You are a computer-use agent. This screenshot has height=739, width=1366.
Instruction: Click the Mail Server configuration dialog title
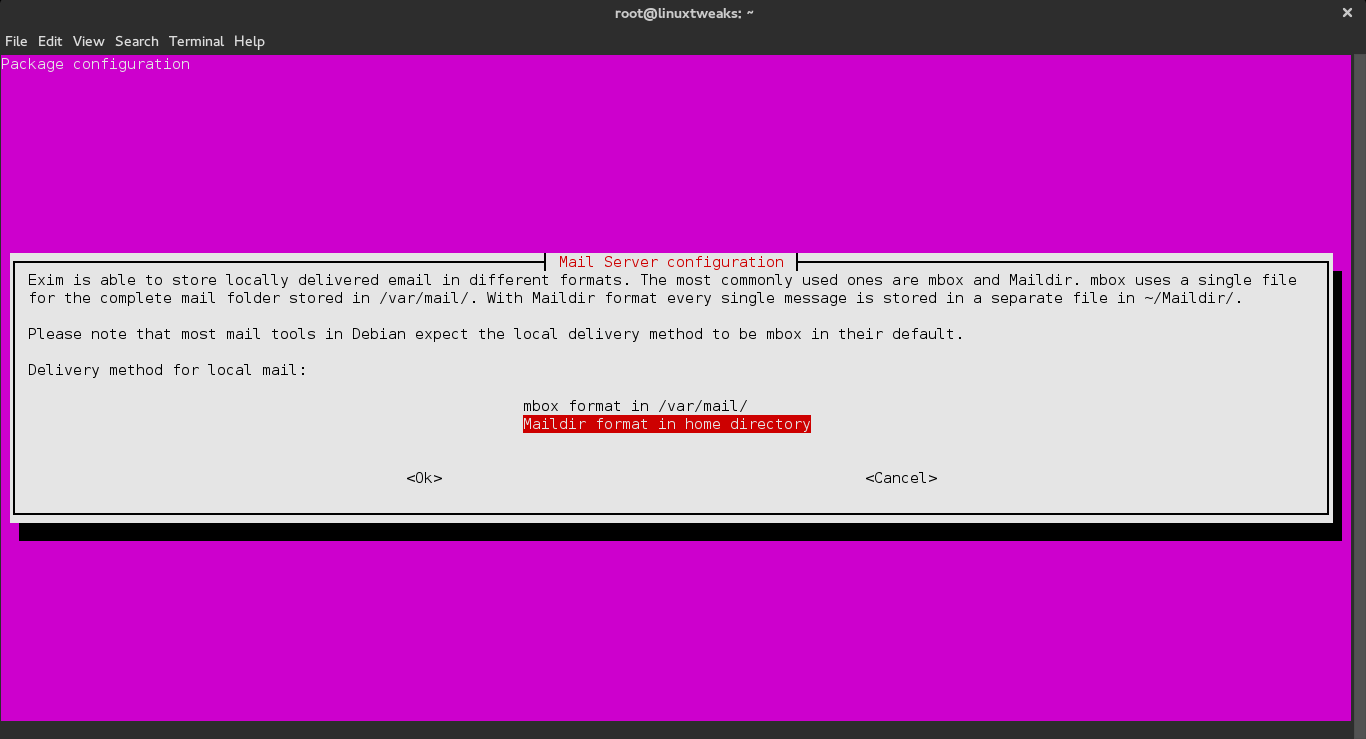click(x=671, y=262)
